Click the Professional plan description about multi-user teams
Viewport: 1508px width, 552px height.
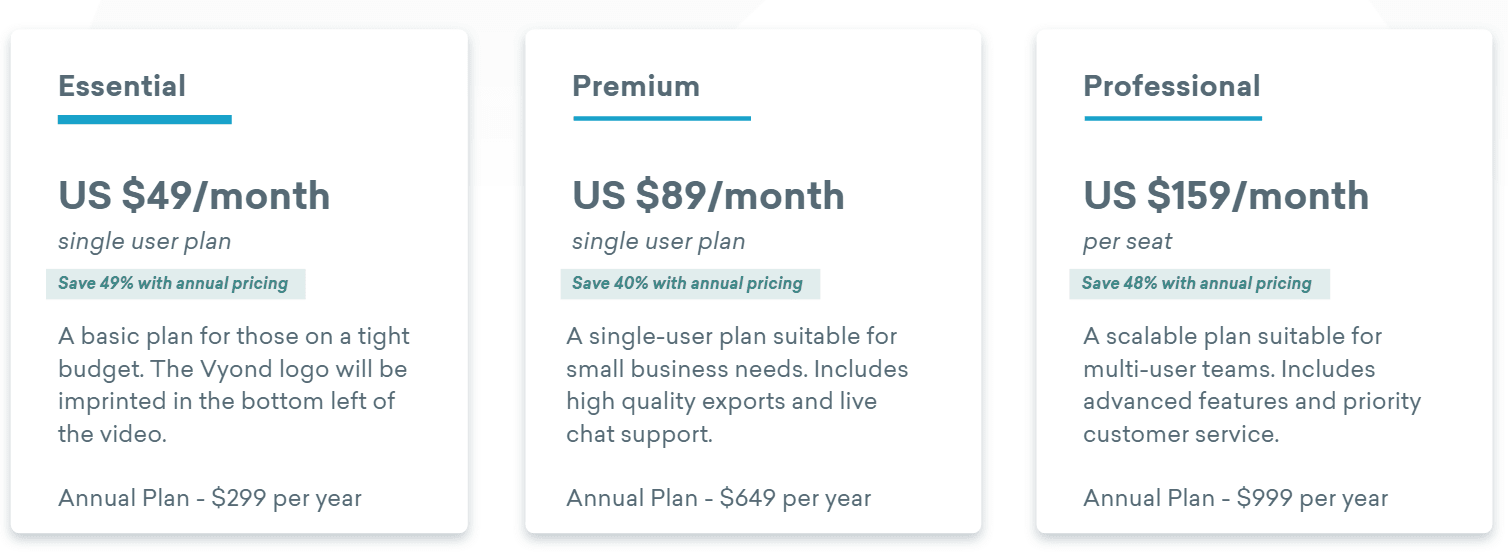tap(1252, 385)
